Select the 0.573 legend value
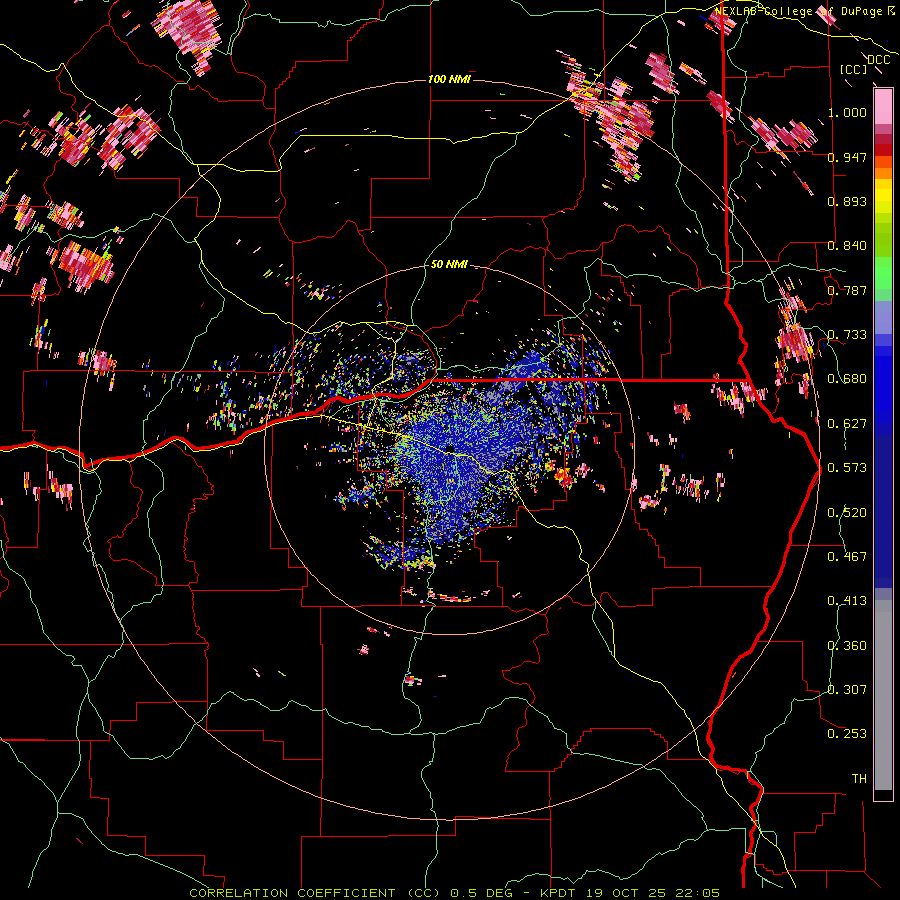Viewport: 900px width, 900px height. 847,468
